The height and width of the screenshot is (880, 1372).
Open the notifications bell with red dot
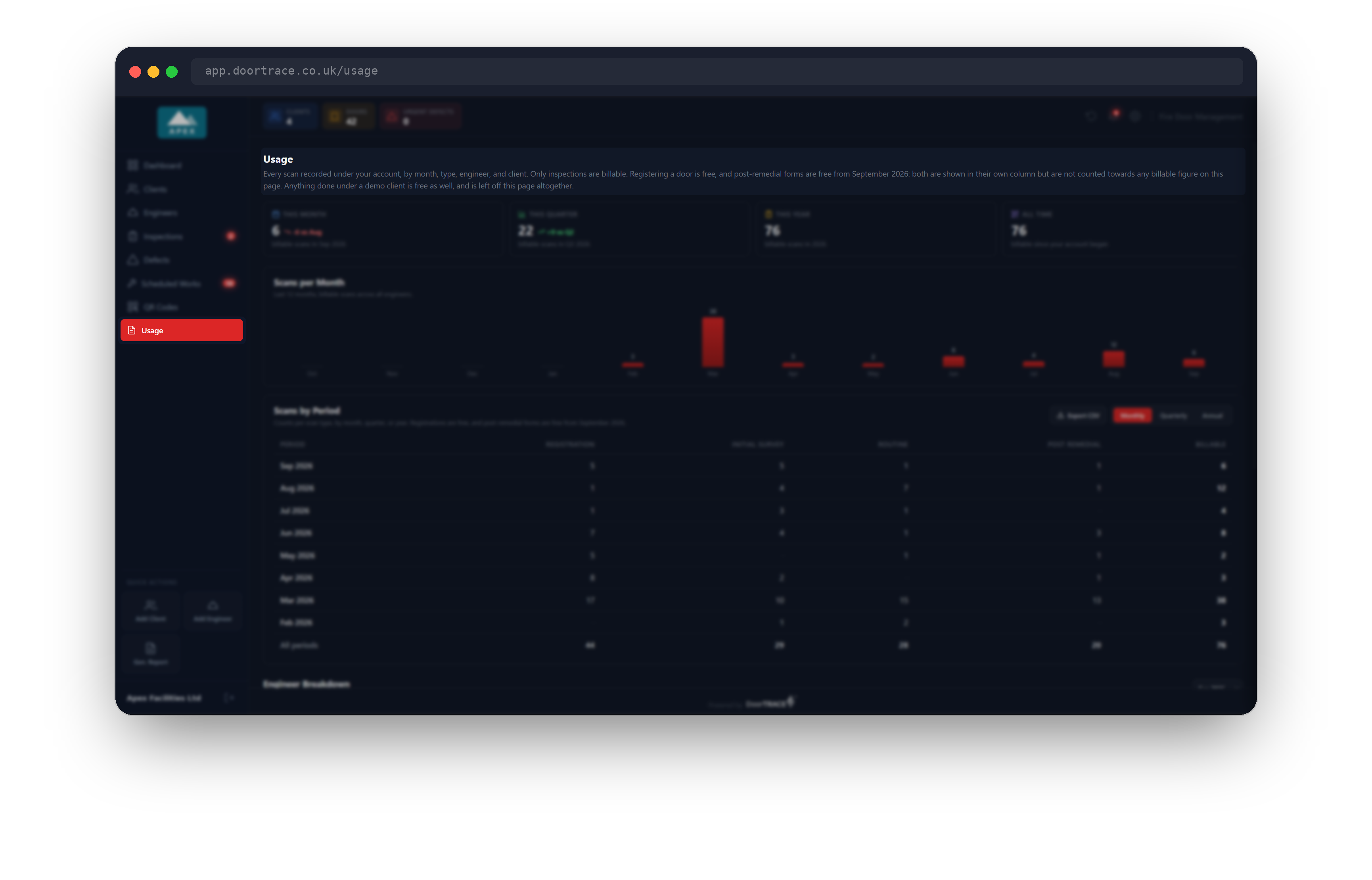point(1113,116)
